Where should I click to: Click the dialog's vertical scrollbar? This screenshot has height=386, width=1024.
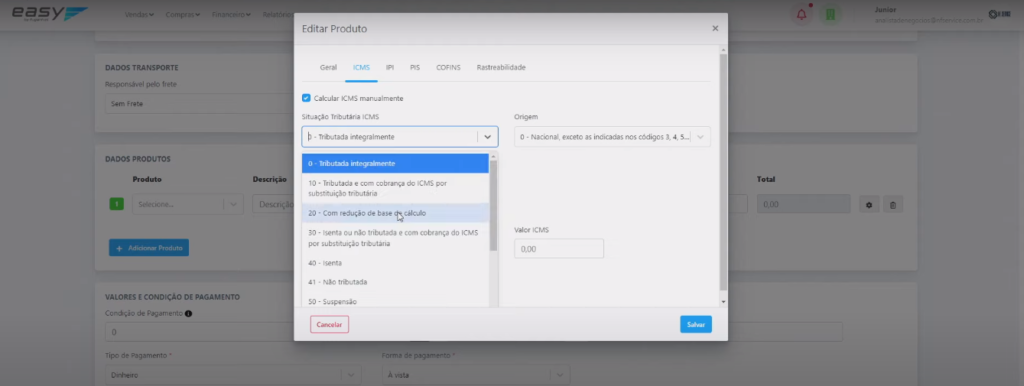pyautogui.click(x=723, y=172)
